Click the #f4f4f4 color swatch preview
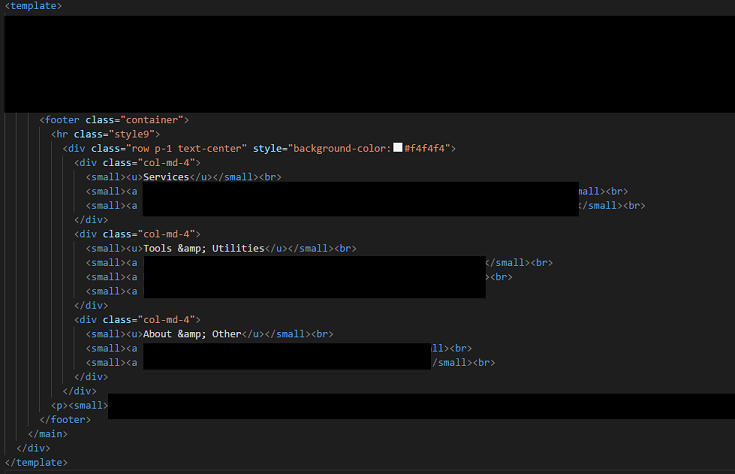This screenshot has height=474, width=735. [398, 148]
